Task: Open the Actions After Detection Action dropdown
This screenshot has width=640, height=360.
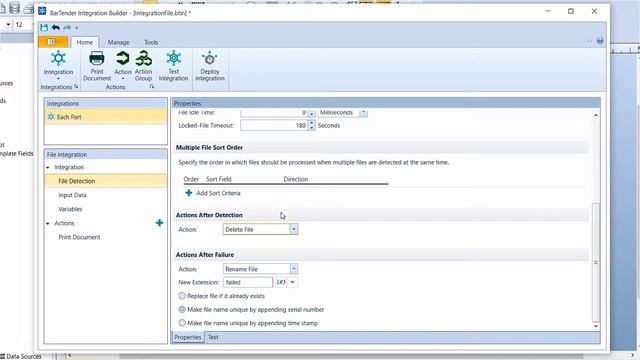Action: [x=293, y=229]
